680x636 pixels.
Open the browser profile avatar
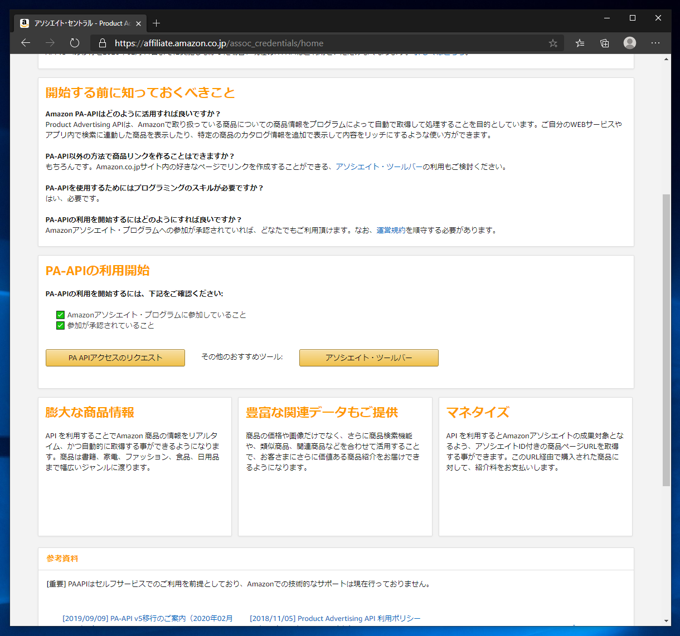point(630,43)
